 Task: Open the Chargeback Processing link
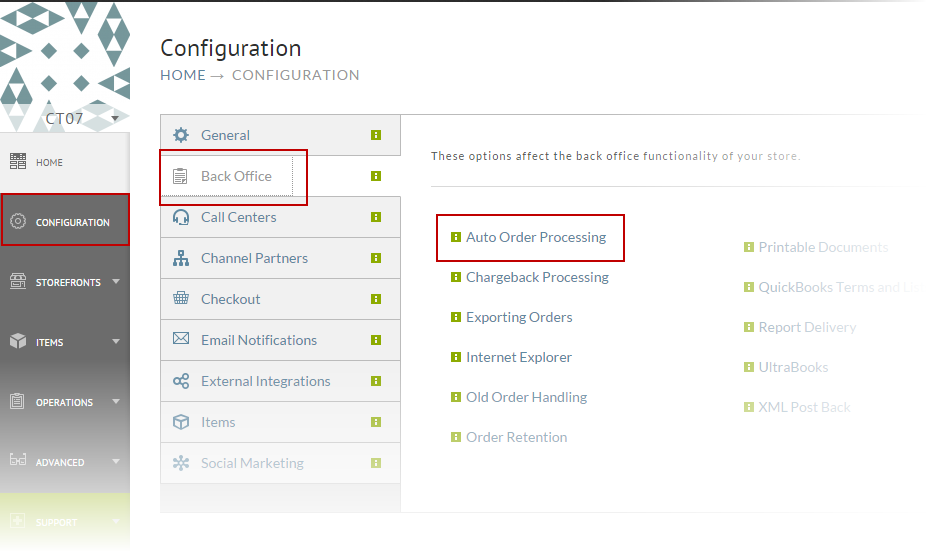[x=537, y=277]
